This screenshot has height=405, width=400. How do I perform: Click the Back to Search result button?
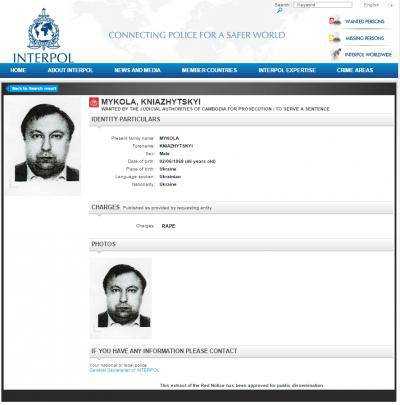tap(33, 89)
